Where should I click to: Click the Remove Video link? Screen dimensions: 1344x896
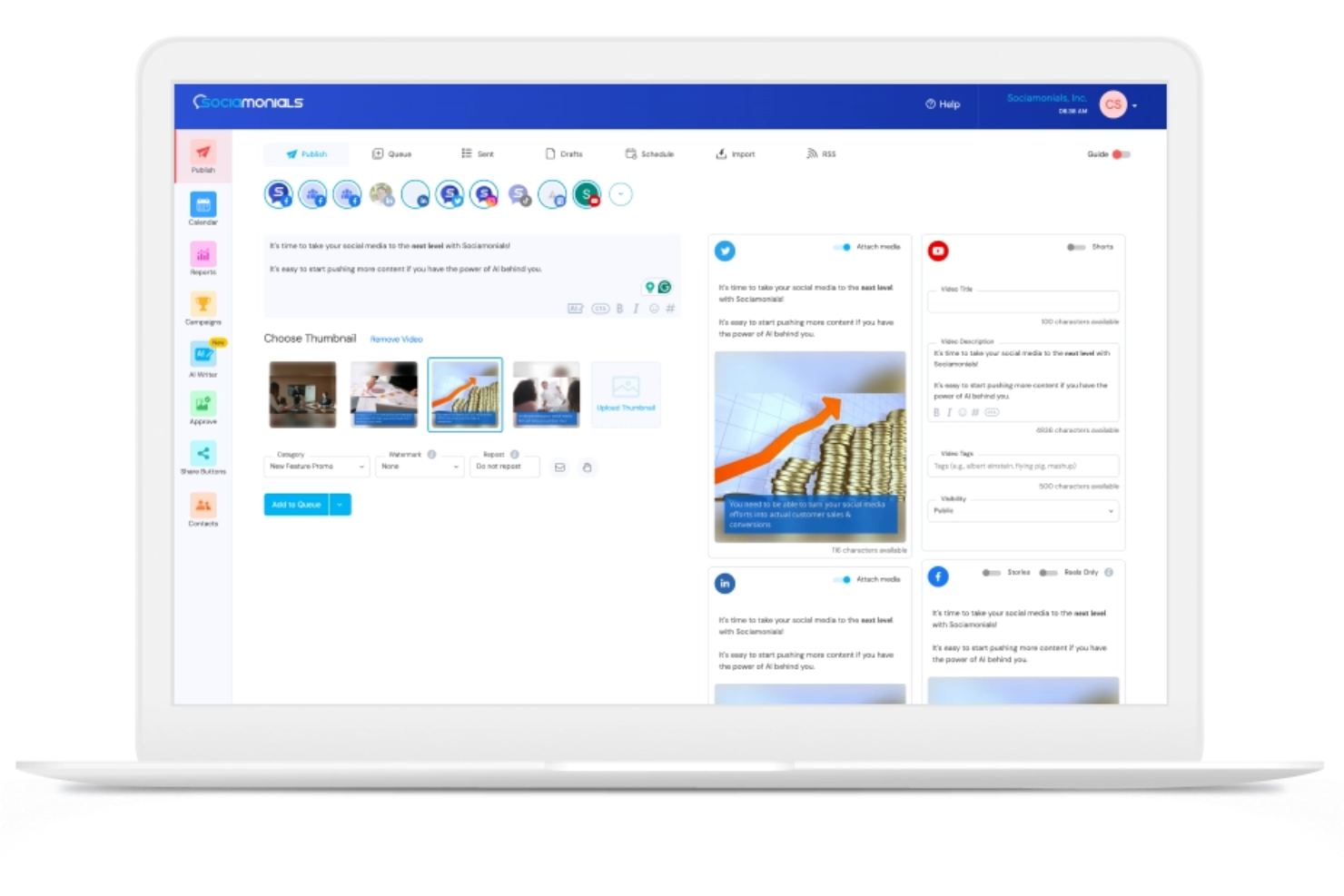(396, 339)
